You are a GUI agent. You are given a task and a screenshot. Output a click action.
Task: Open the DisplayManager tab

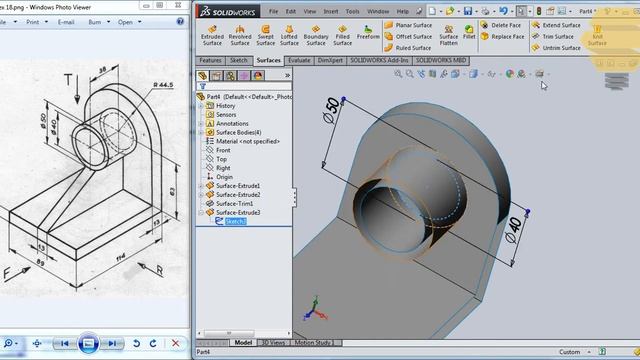pos(258,76)
